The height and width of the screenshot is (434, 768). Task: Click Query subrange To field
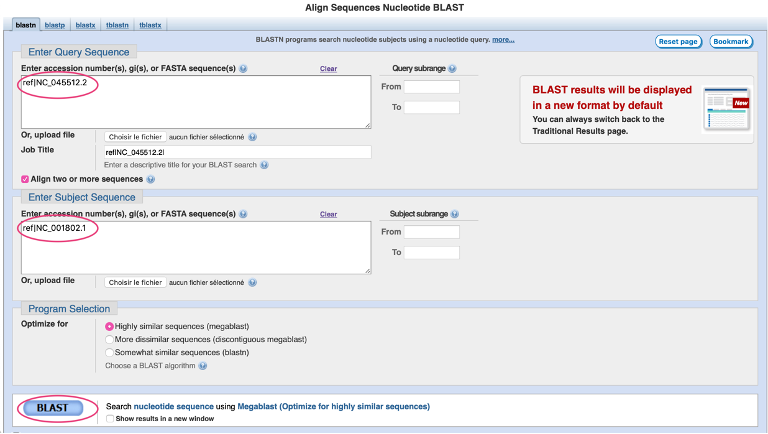432,107
